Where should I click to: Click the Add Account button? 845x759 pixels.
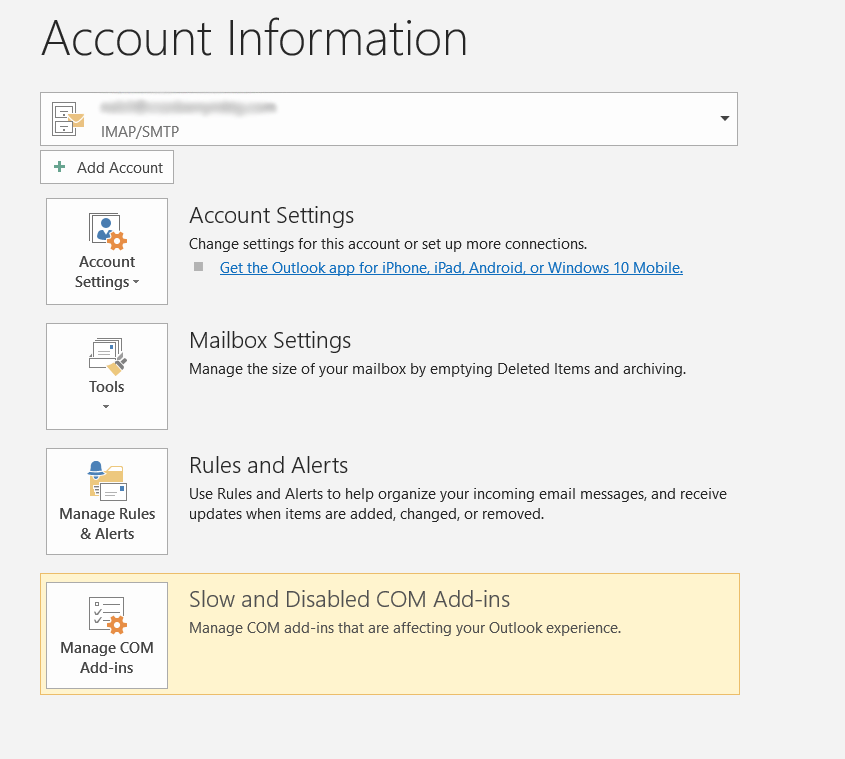tap(107, 167)
